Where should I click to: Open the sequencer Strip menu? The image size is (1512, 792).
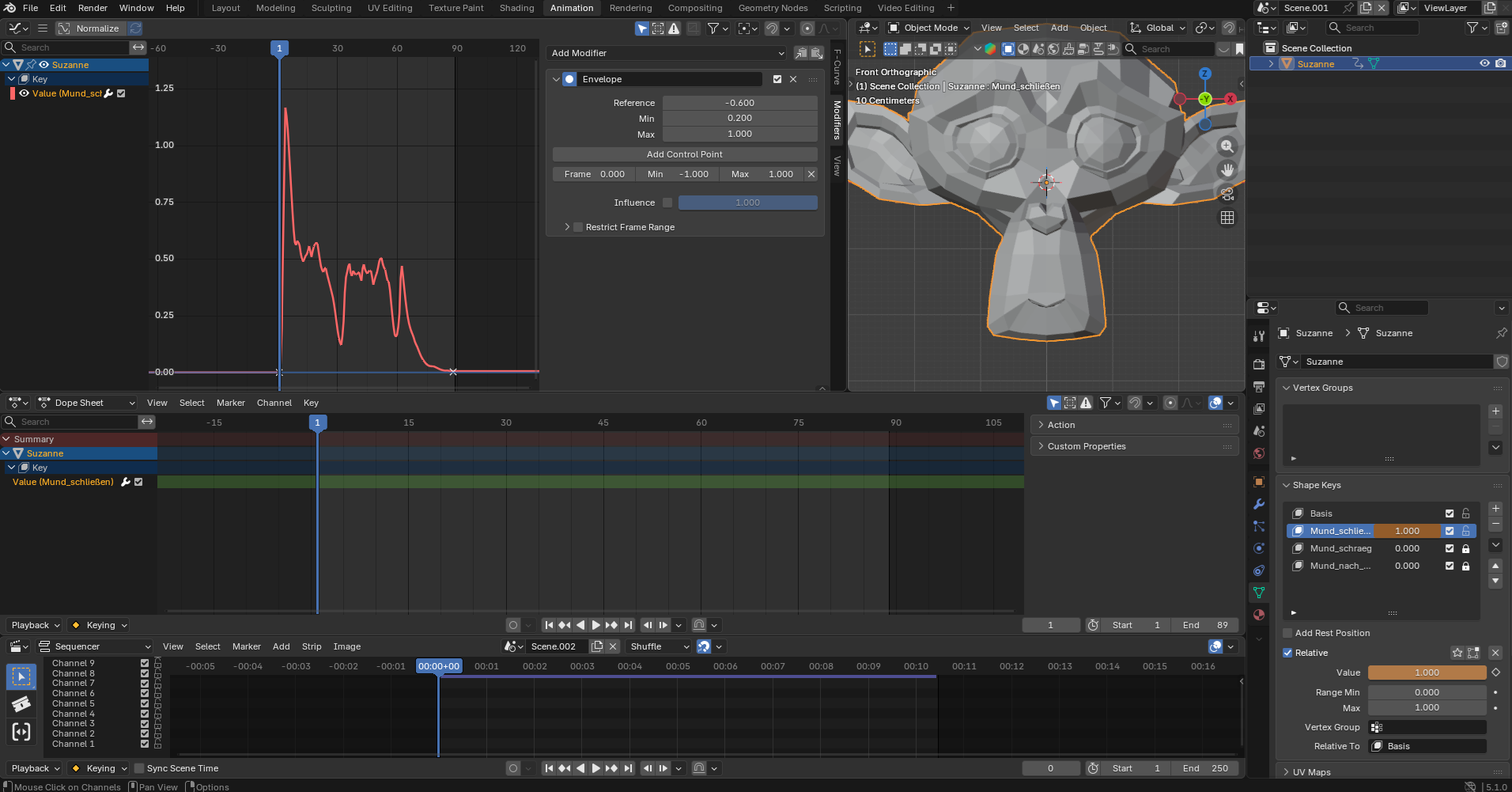coord(312,646)
